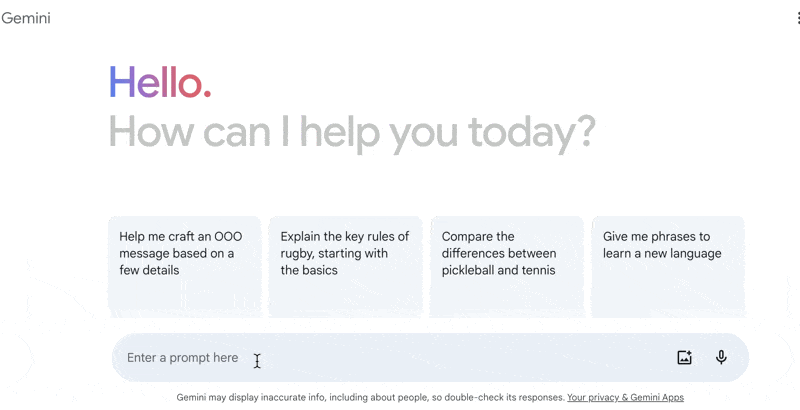Open Your privacy & Gemini Apps link
Screen dimensions: 800x410
tap(625, 398)
